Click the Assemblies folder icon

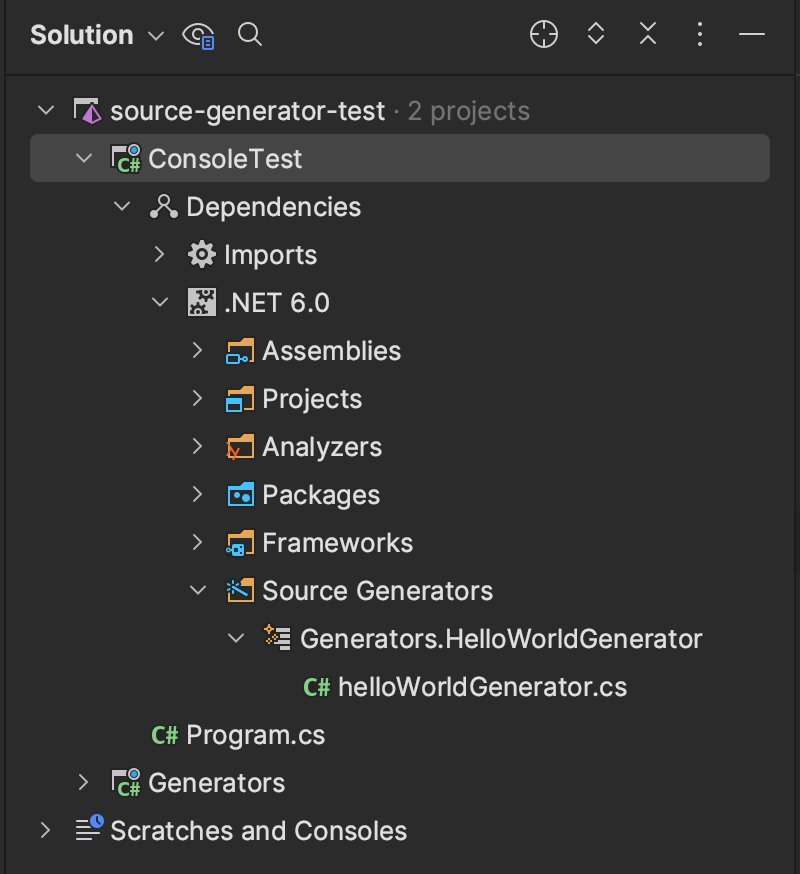tap(240, 351)
